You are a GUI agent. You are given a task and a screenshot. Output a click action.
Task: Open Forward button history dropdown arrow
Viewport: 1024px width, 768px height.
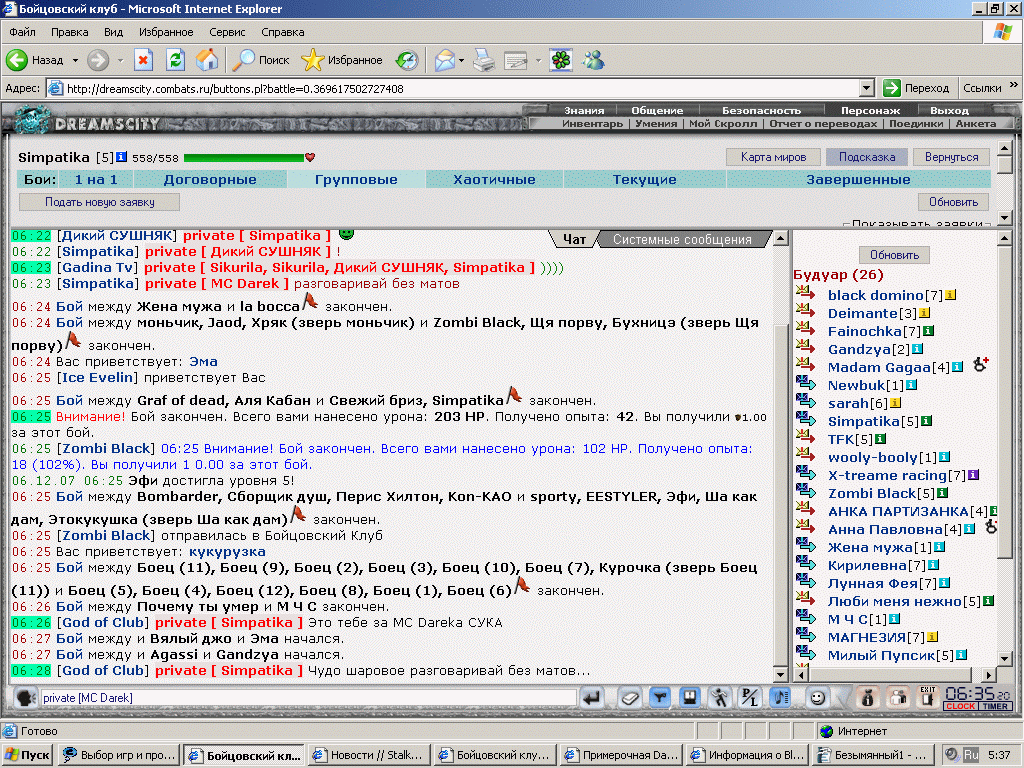tap(120, 60)
